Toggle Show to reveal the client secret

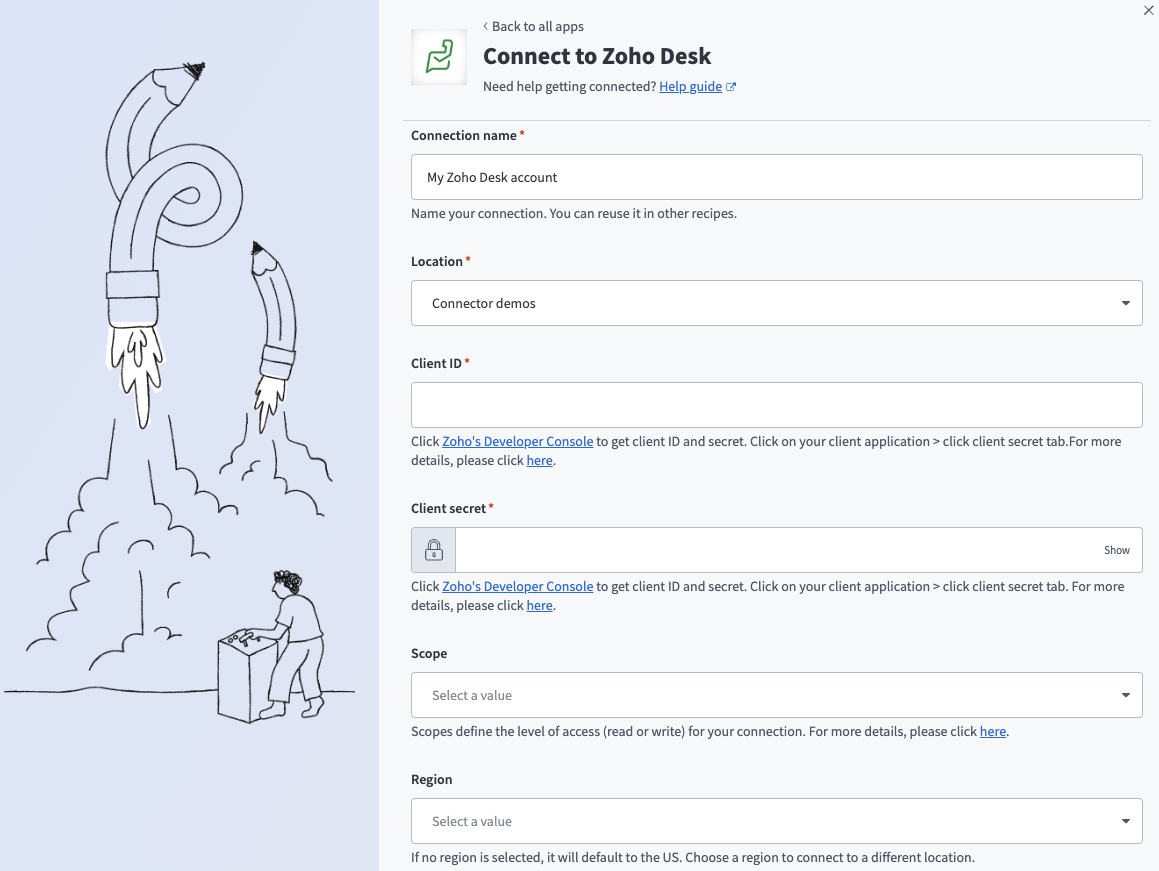(x=1117, y=550)
